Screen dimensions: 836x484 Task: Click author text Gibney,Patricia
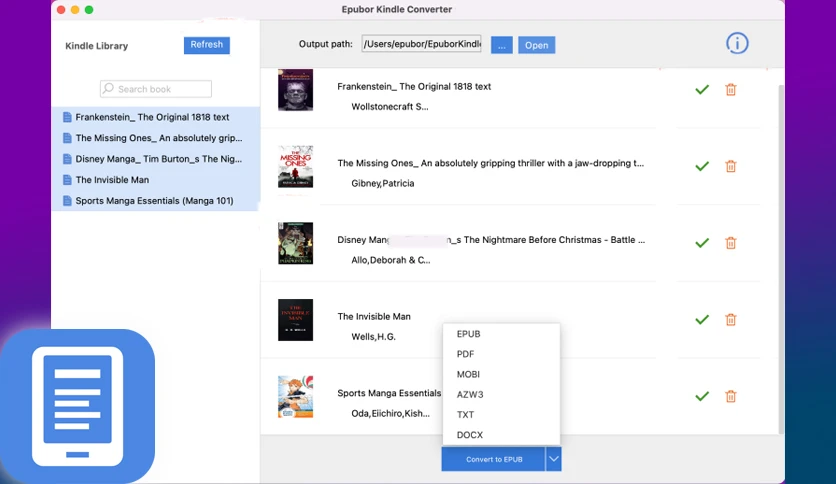(383, 183)
